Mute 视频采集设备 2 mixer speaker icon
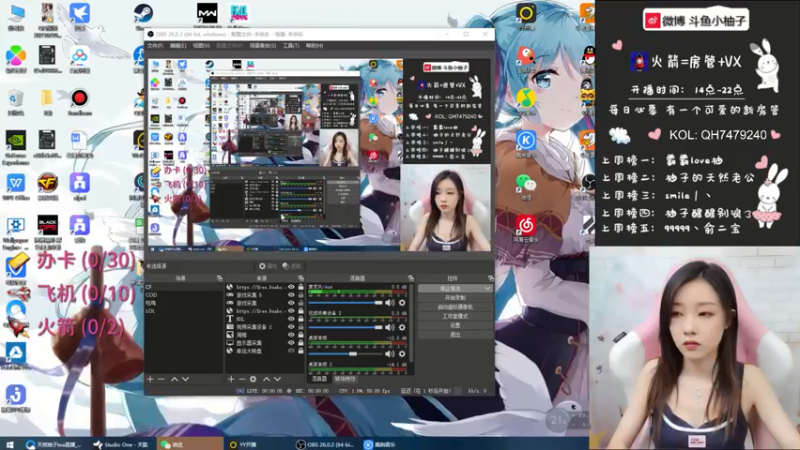 [390, 327]
